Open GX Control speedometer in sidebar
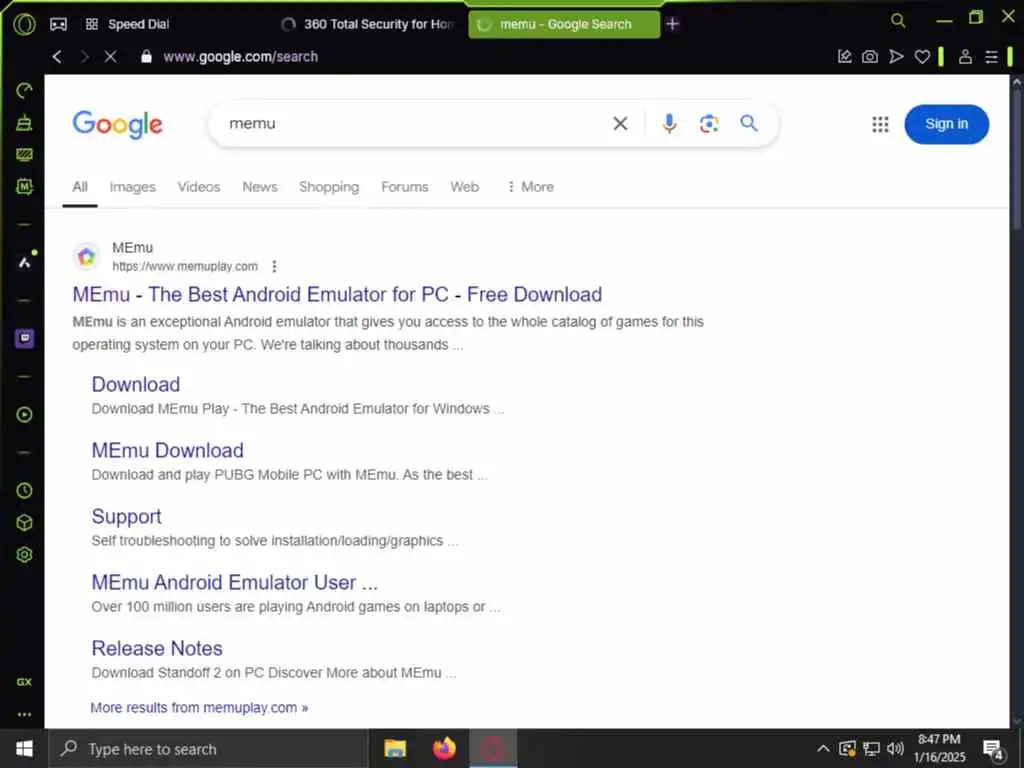Screen dimensions: 1024x768 (x=24, y=91)
